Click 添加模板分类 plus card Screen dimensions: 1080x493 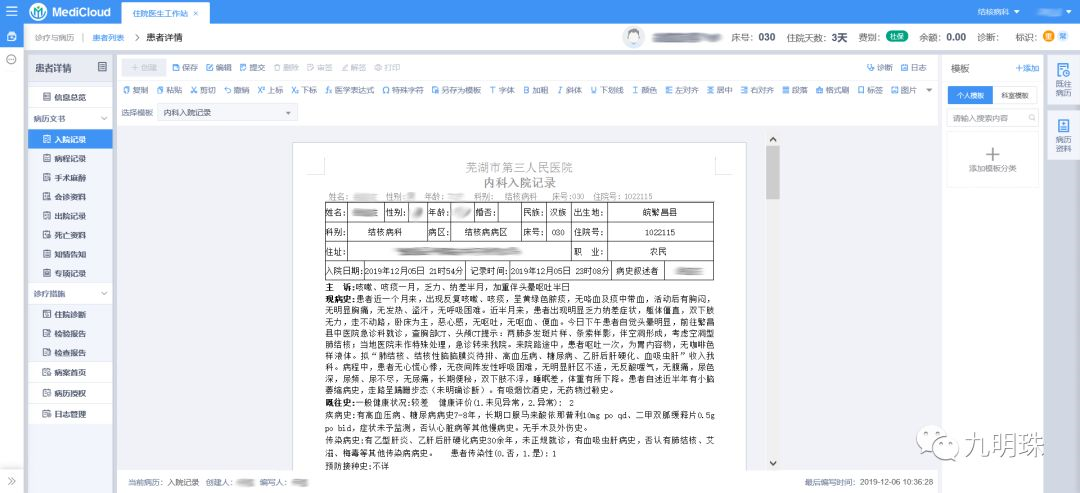993,160
